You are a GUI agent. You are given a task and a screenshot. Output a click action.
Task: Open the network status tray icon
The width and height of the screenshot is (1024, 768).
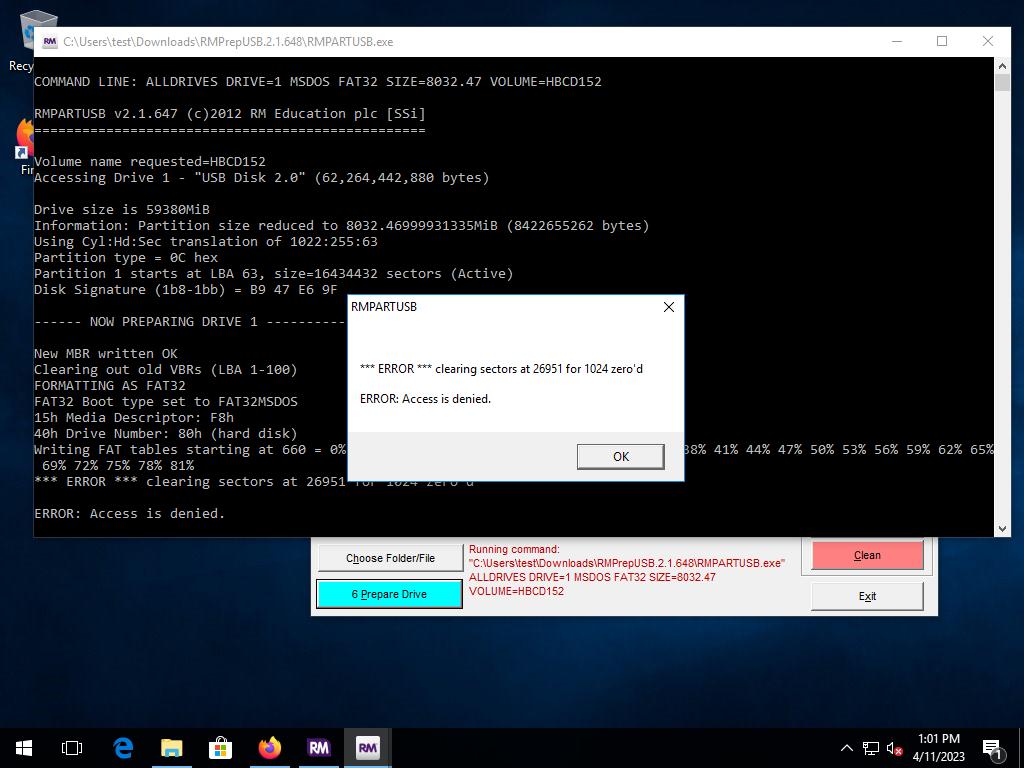click(x=871, y=748)
